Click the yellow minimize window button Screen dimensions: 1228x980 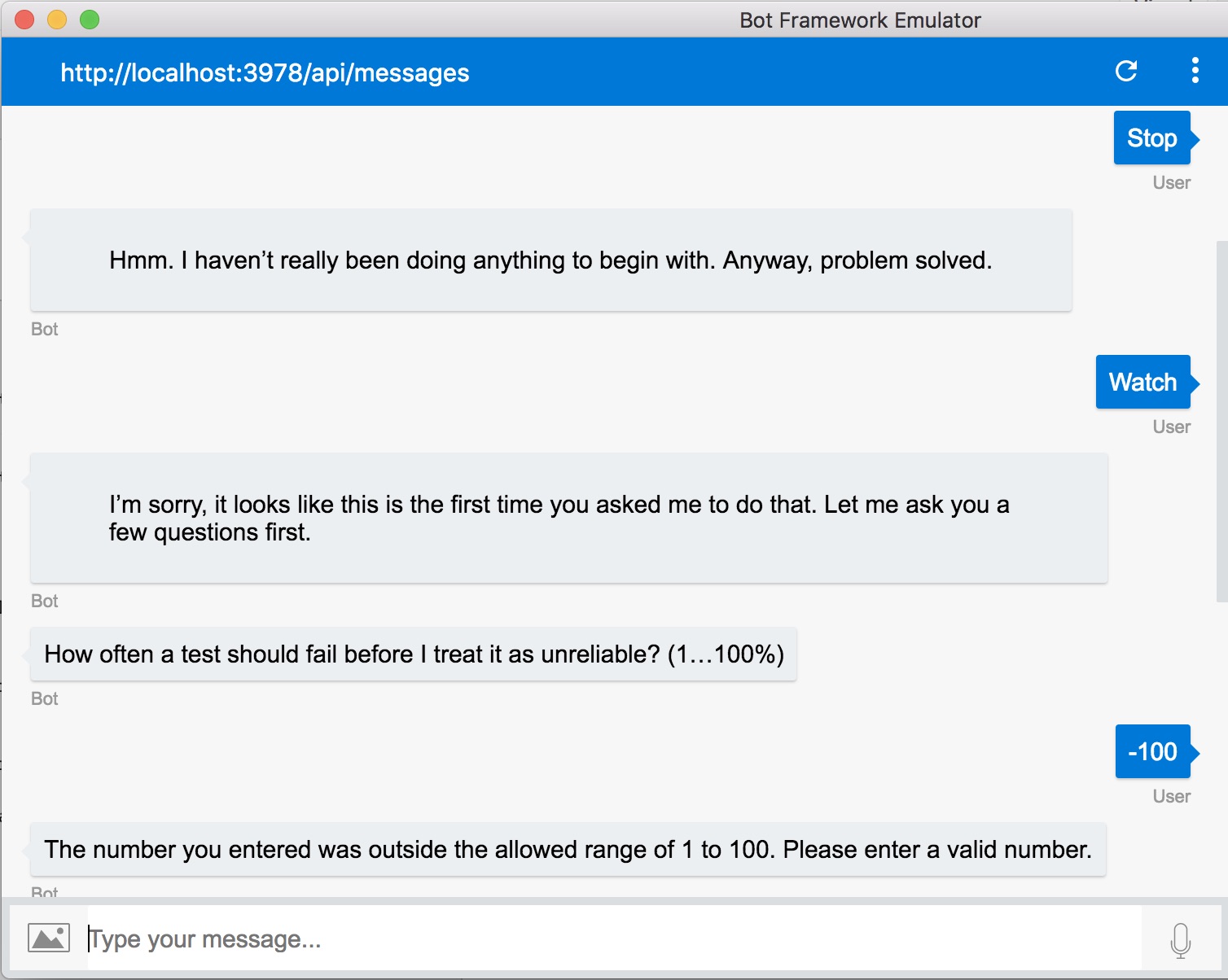click(57, 20)
